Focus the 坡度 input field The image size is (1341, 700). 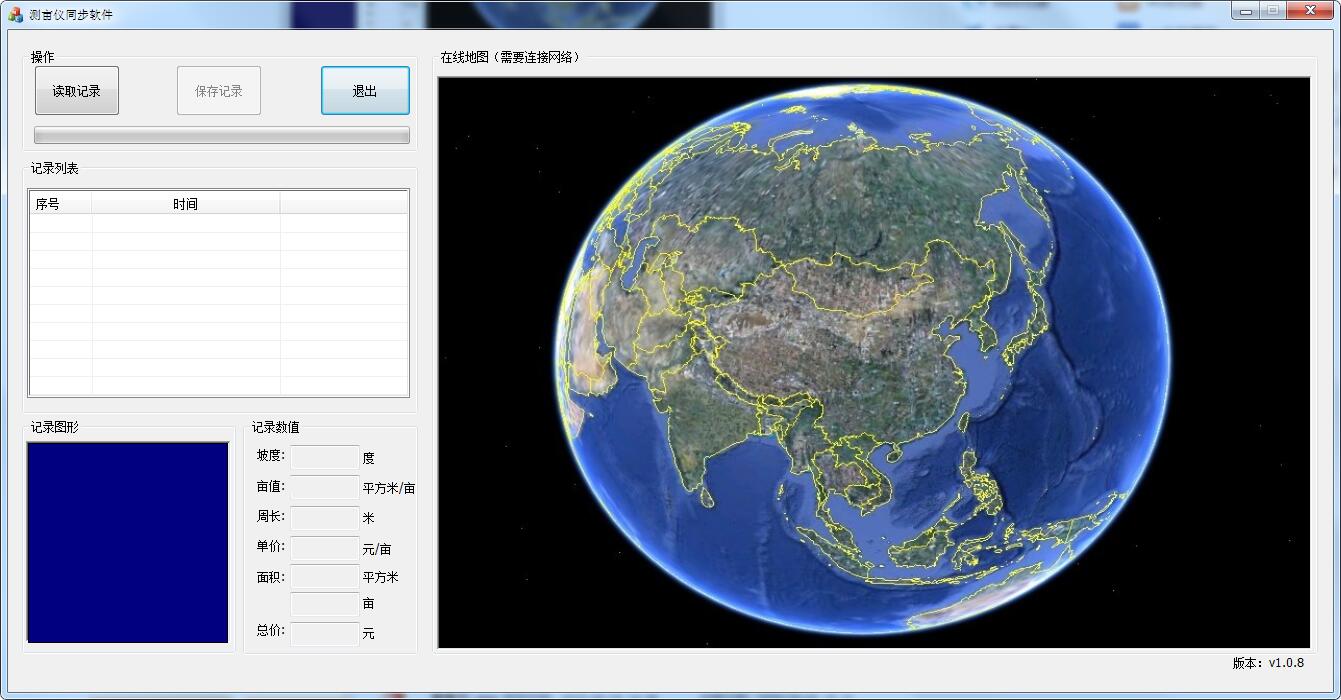pyautogui.click(x=324, y=457)
